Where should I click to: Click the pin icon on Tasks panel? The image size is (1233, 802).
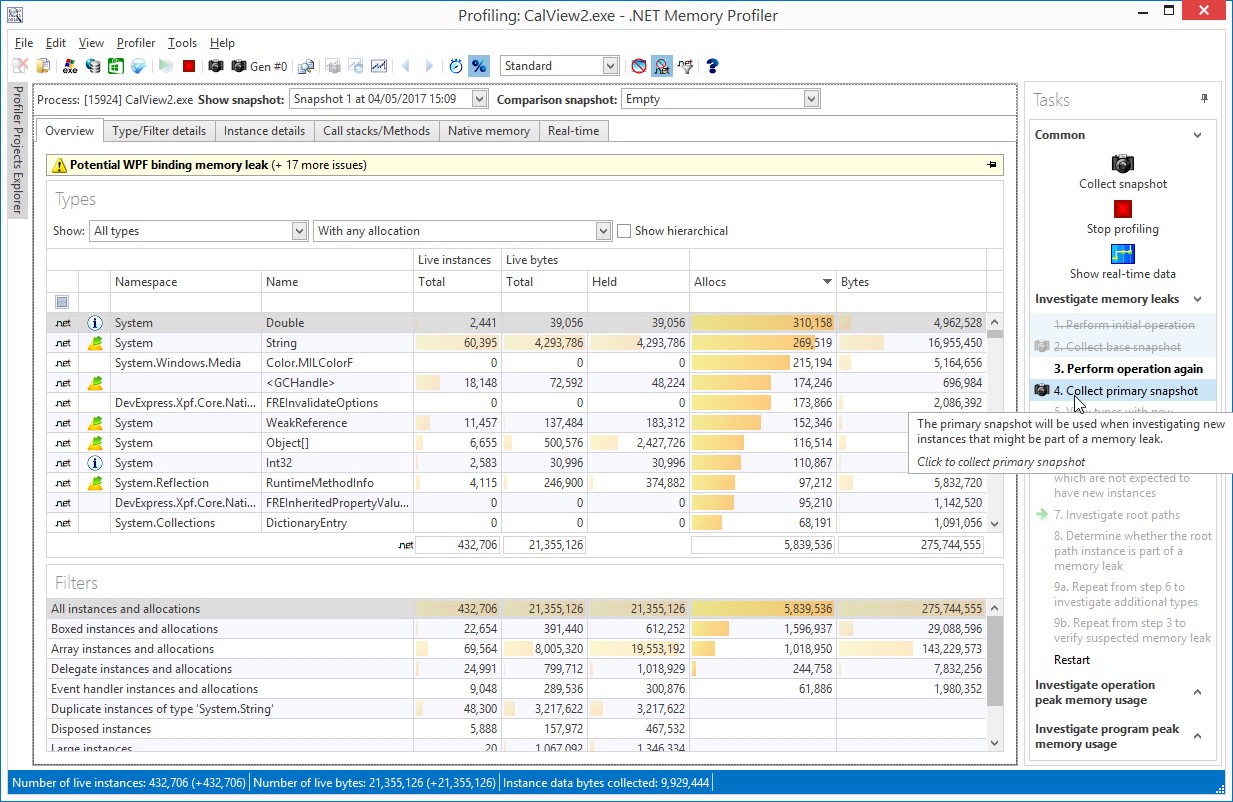pyautogui.click(x=1204, y=99)
